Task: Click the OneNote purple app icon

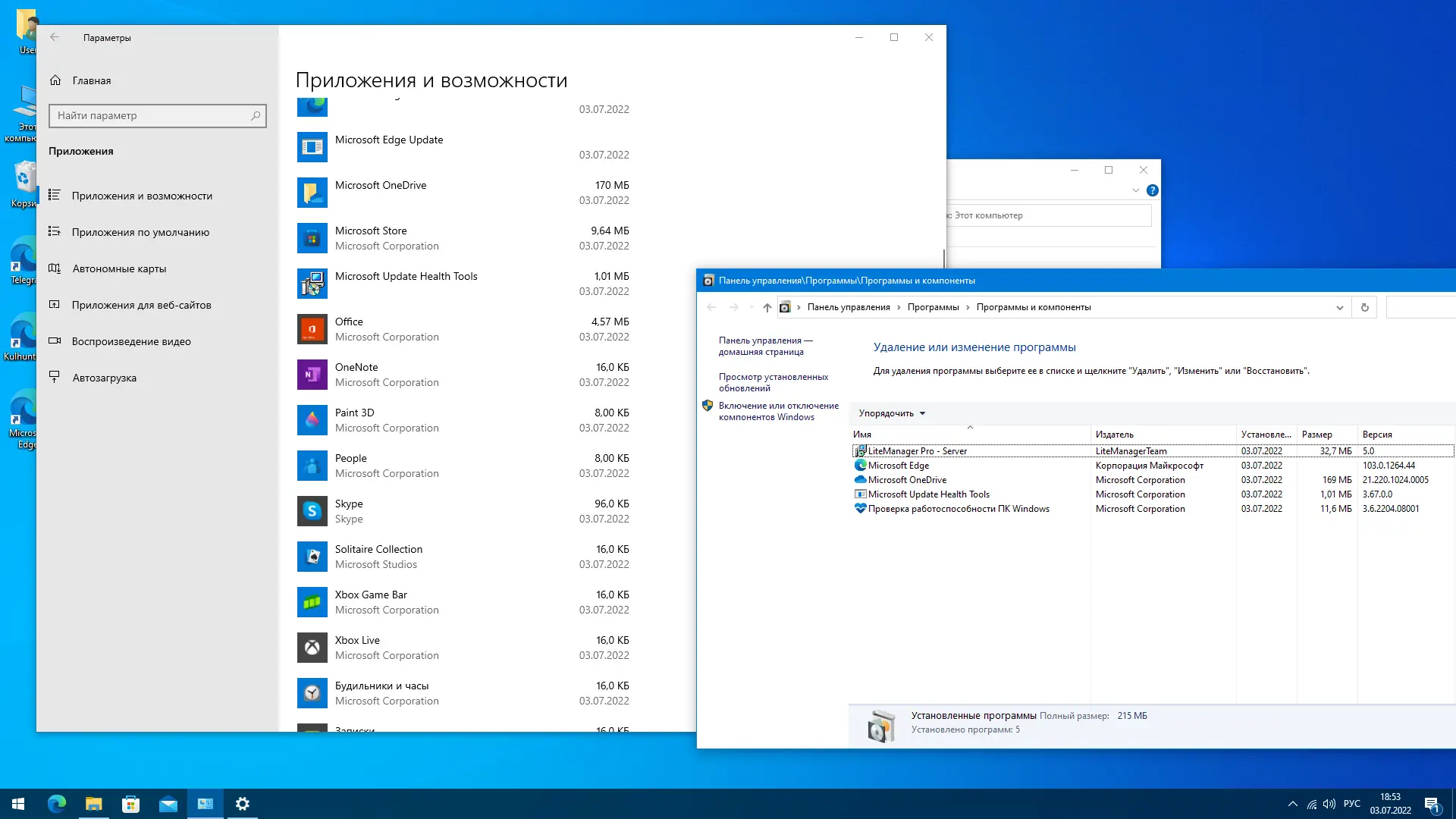Action: pyautogui.click(x=312, y=375)
